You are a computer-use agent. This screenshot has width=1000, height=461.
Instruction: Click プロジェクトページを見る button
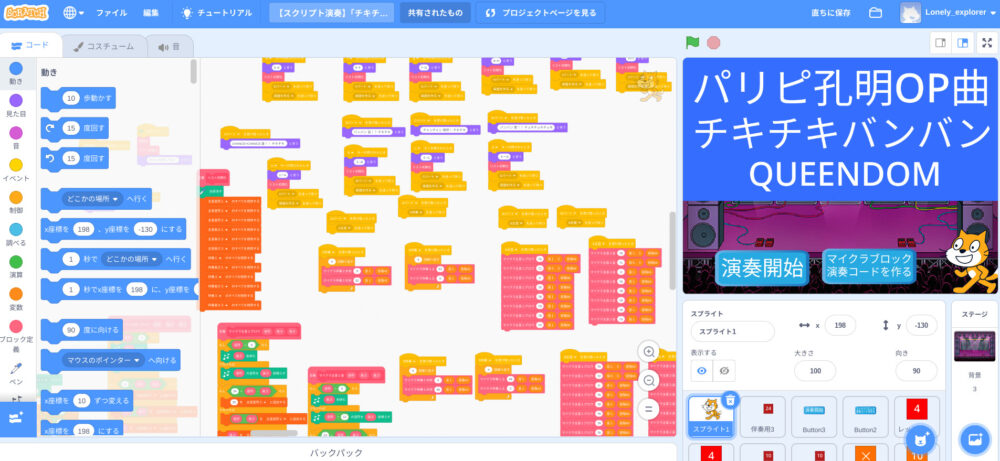[541, 13]
